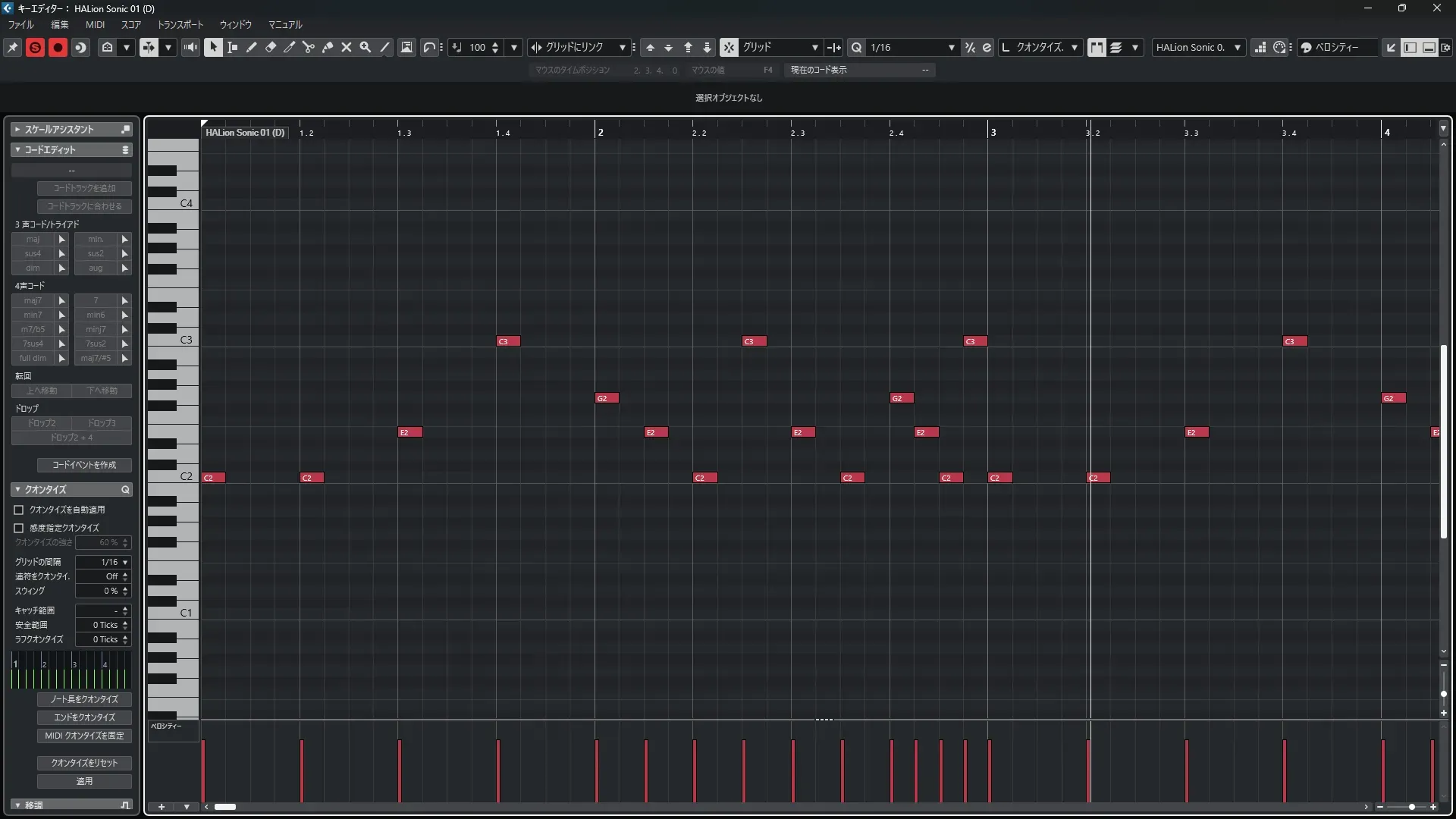Toggle the Solo editor button
The height and width of the screenshot is (819, 1456).
pos(35,47)
